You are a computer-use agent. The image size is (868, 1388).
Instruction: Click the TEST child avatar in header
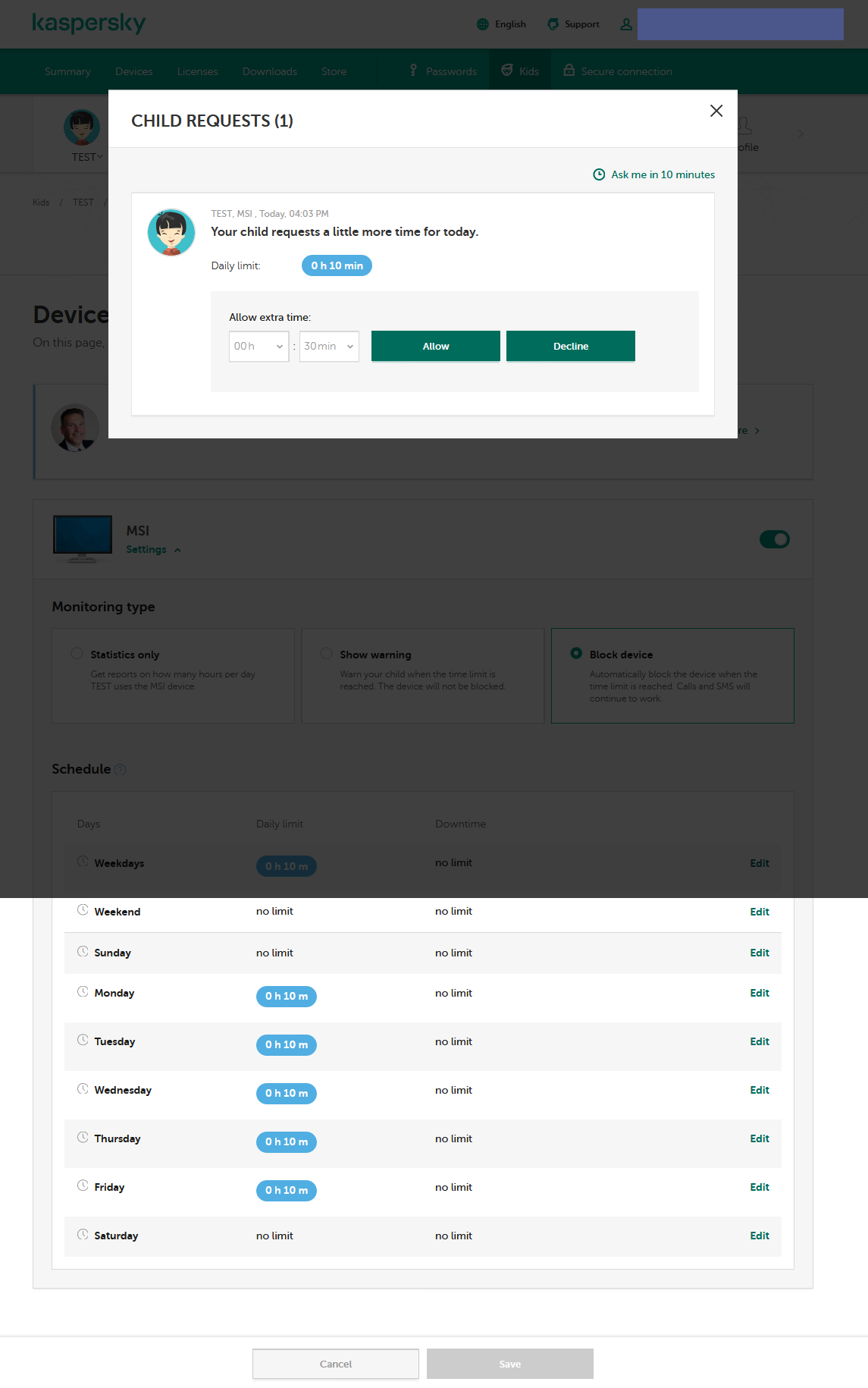[82, 127]
